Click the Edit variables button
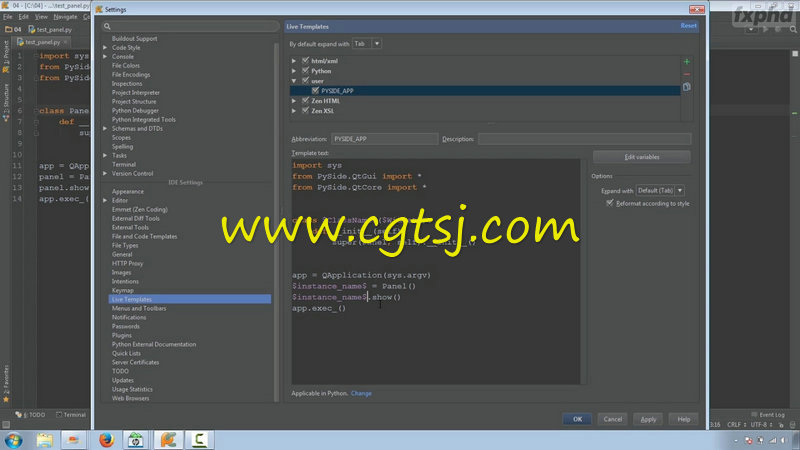Screen dimensions: 800x450 pyautogui.click(x=642, y=157)
